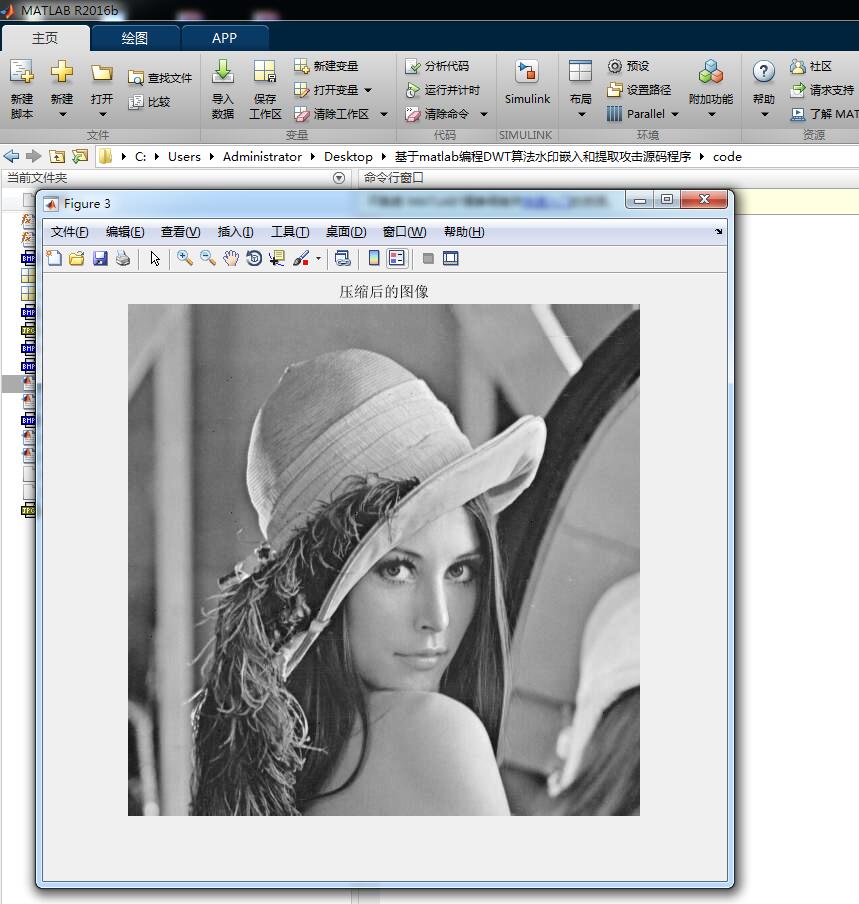Start 运行并计时 run and time
859x904 pixels.
pos(443,90)
